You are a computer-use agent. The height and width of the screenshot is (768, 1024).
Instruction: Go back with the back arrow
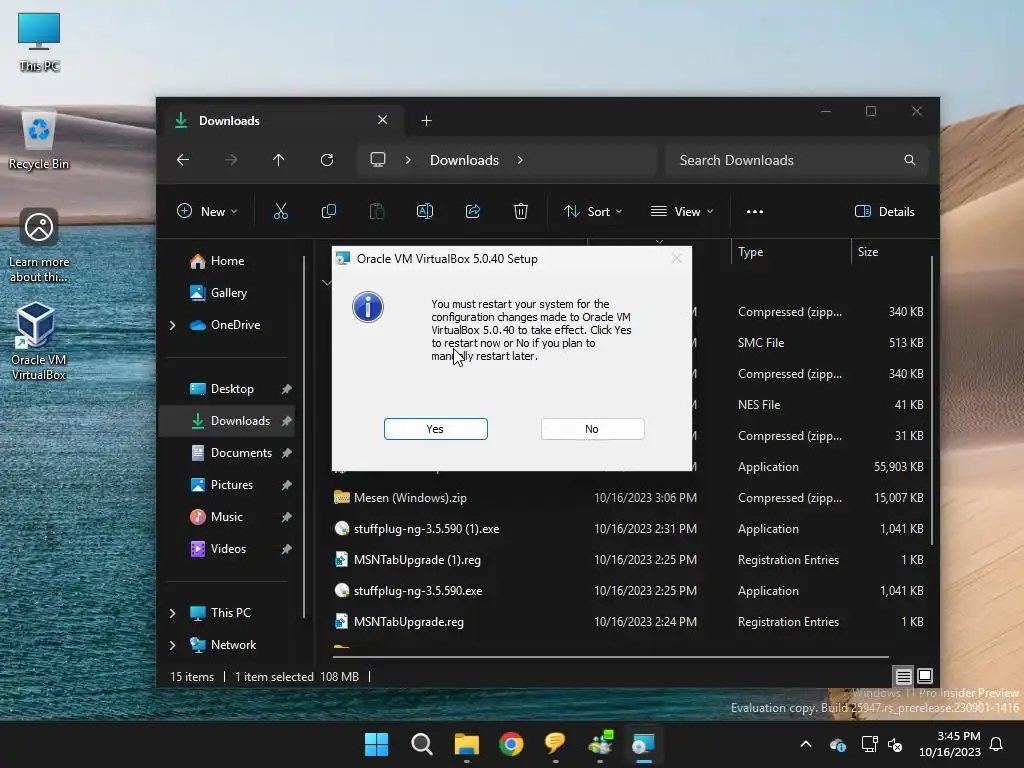coord(183,160)
